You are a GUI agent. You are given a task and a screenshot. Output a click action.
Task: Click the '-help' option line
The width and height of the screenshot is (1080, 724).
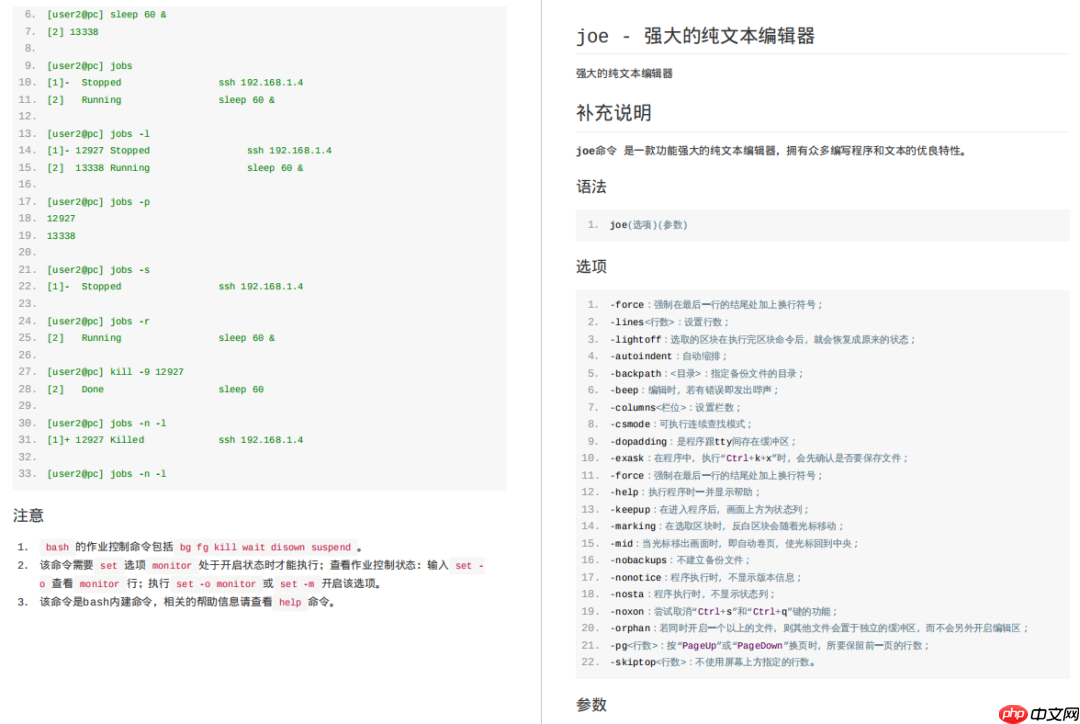[685, 492]
